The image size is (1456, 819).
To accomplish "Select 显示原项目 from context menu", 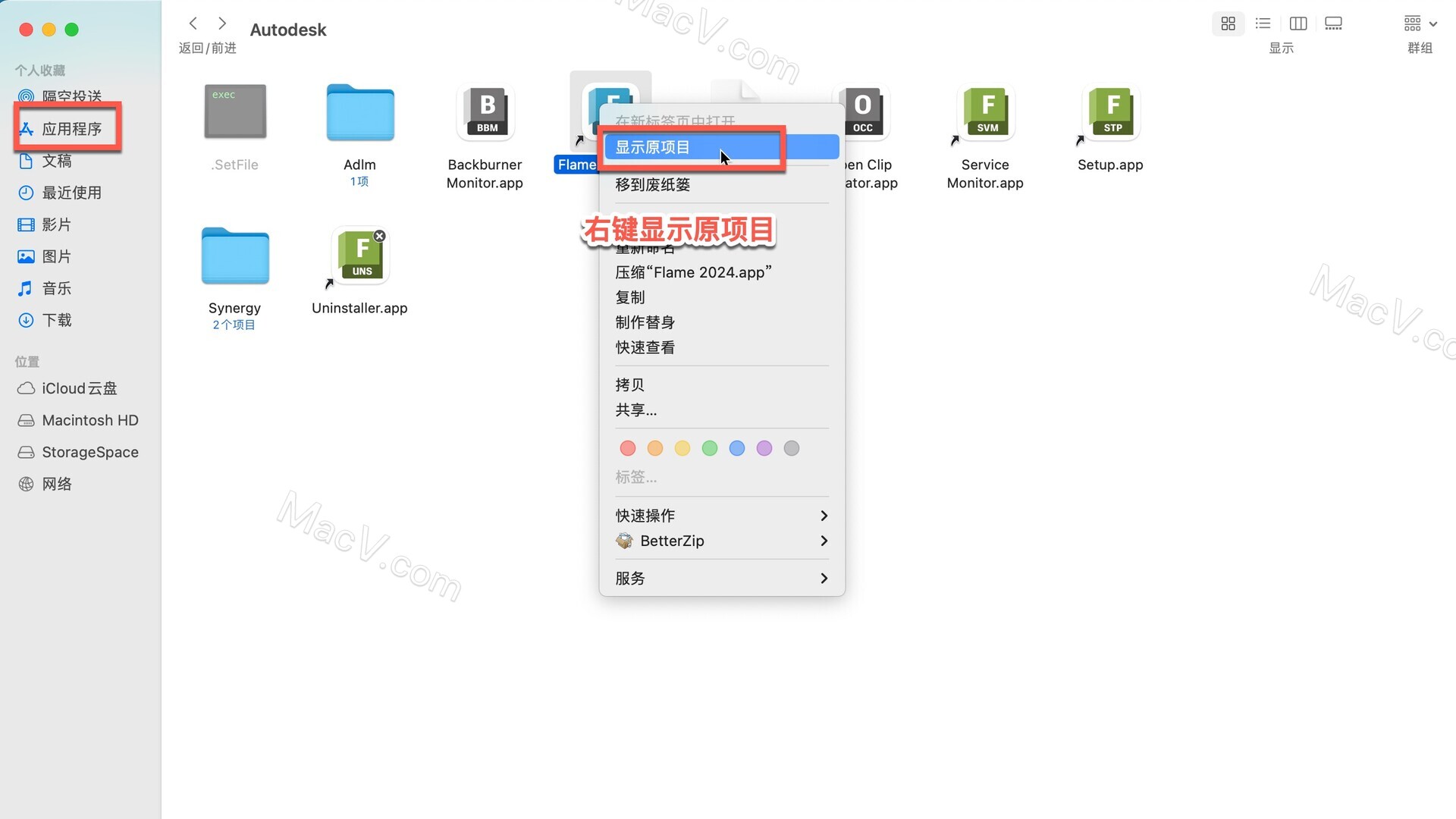I will 692,147.
